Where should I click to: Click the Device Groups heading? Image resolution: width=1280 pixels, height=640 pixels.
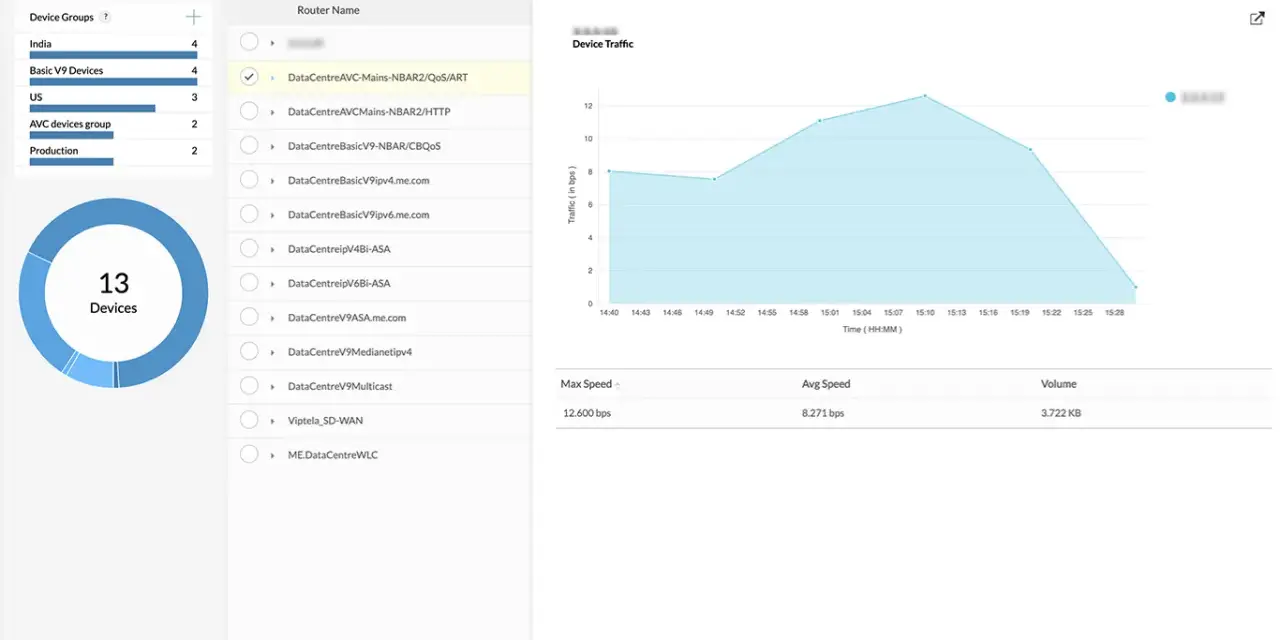coord(62,17)
